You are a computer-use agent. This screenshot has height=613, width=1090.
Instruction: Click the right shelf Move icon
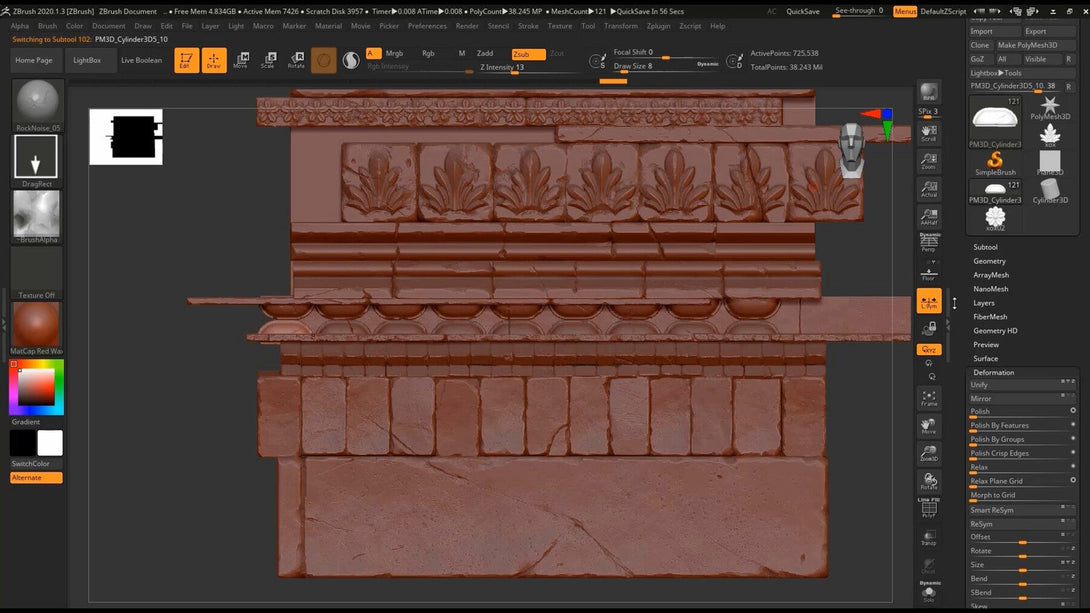929,426
